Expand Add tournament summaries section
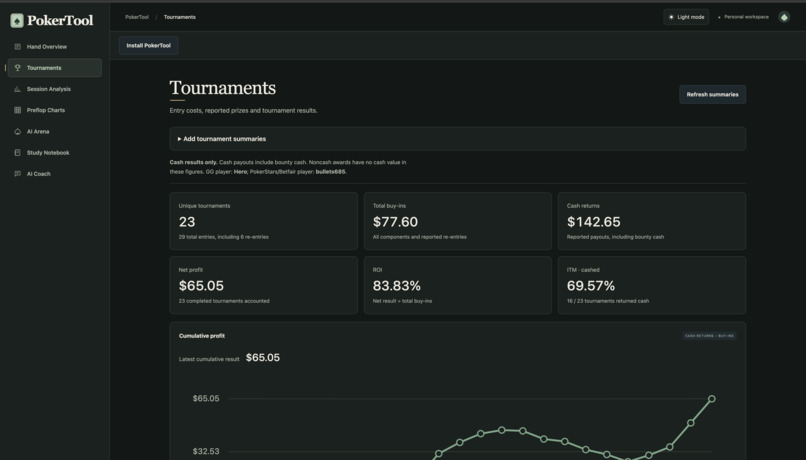The height and width of the screenshot is (460, 806). 457,139
